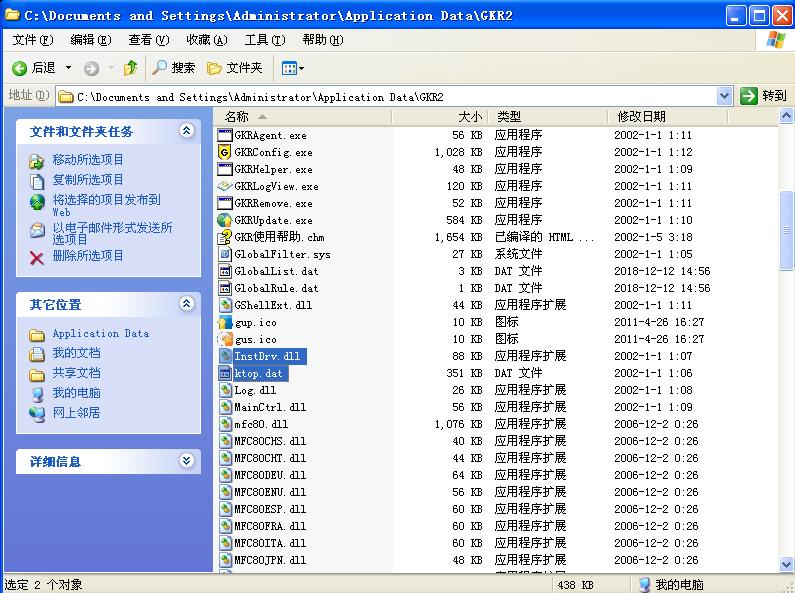This screenshot has width=795, height=593.
Task: Expand the 详细信息 panel
Action: coord(187,461)
